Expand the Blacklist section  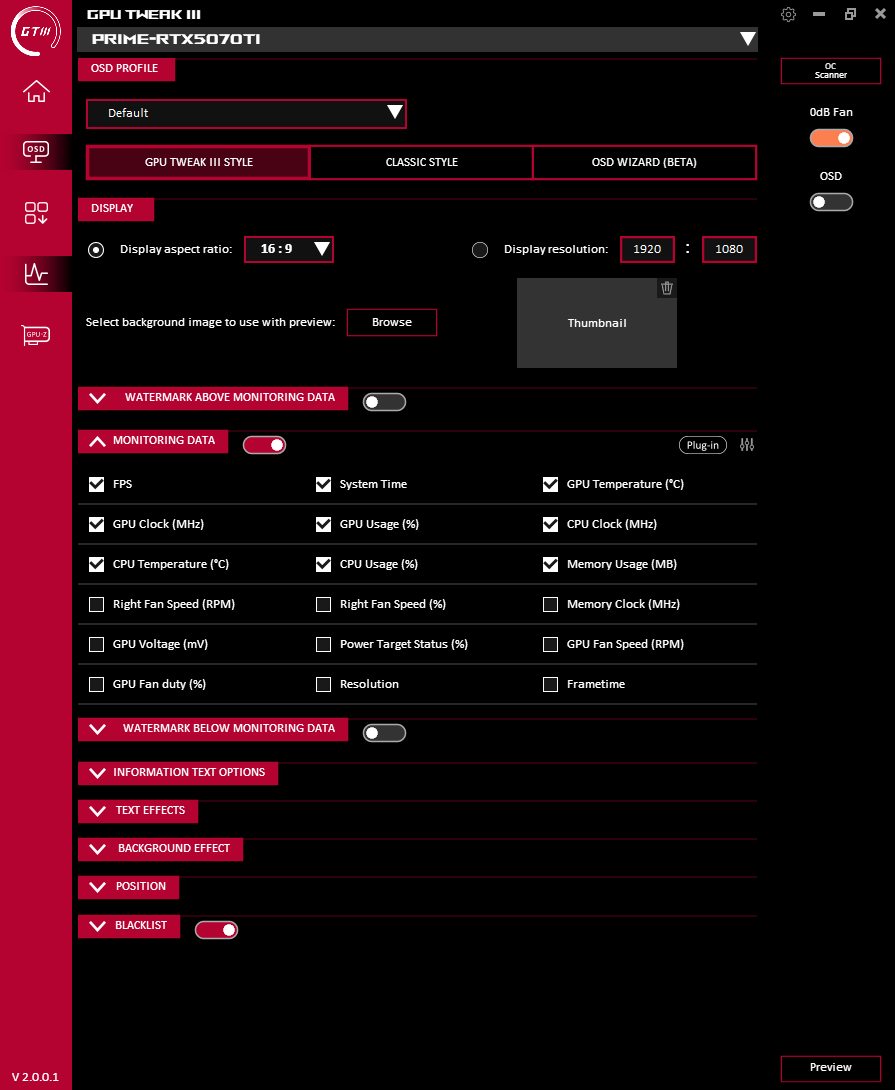[129, 926]
